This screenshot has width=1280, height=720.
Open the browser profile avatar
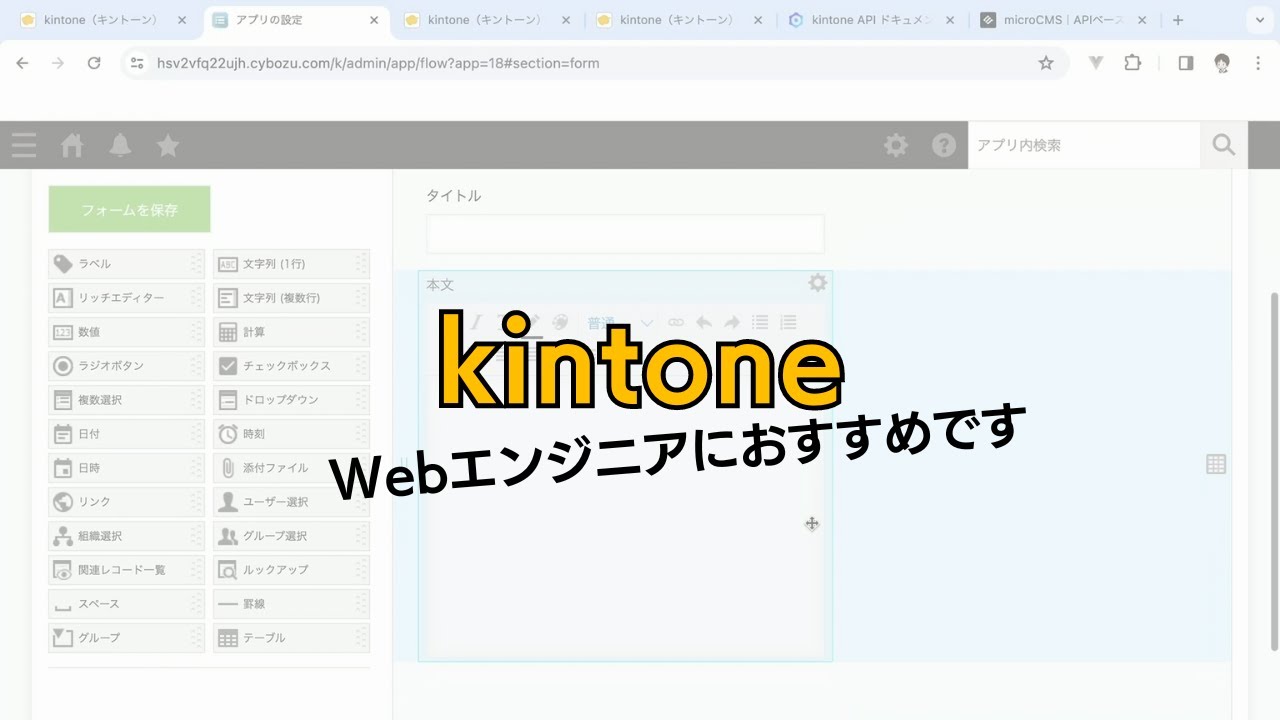coord(1222,63)
